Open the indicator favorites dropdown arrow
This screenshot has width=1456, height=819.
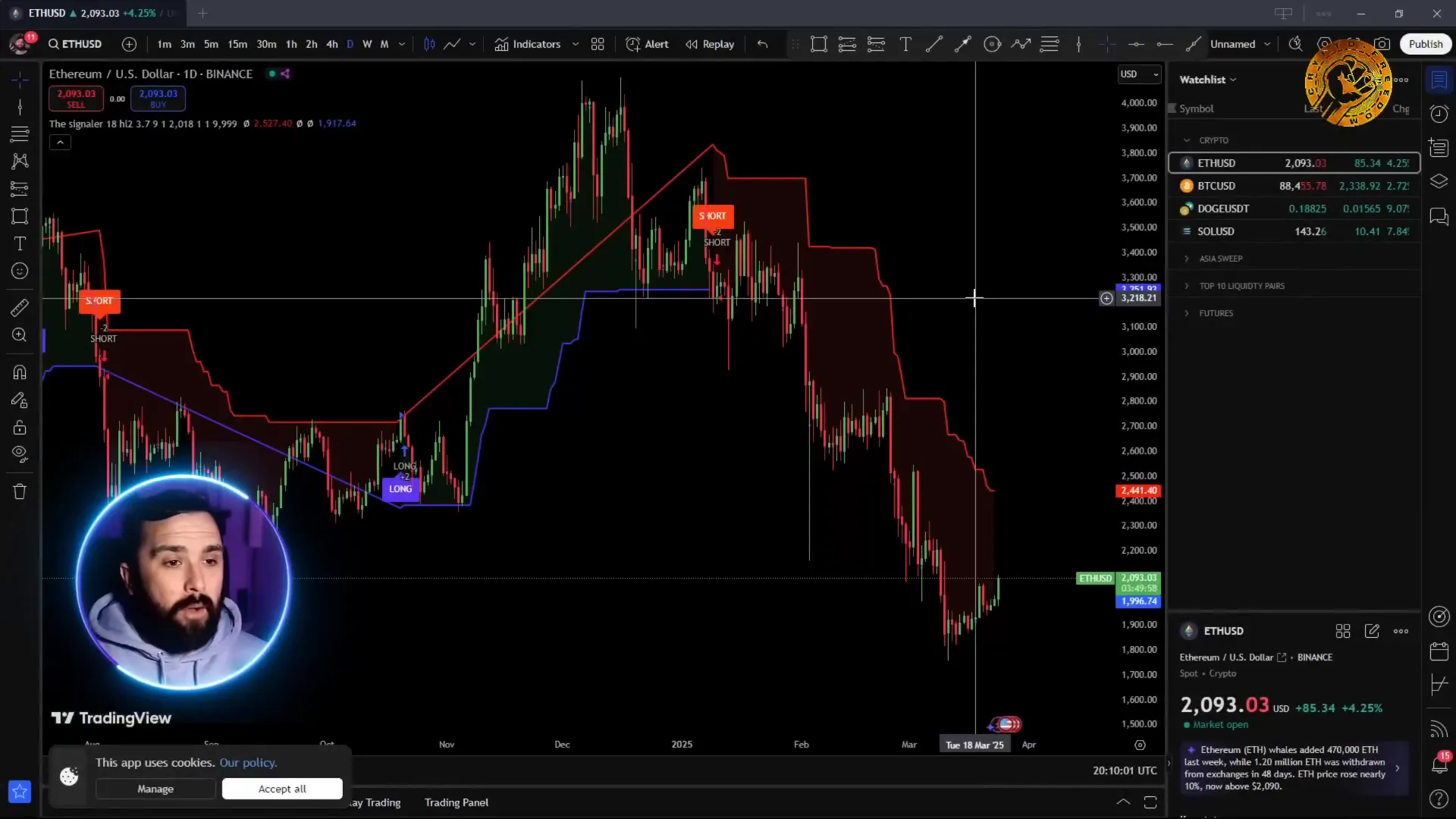(x=576, y=44)
